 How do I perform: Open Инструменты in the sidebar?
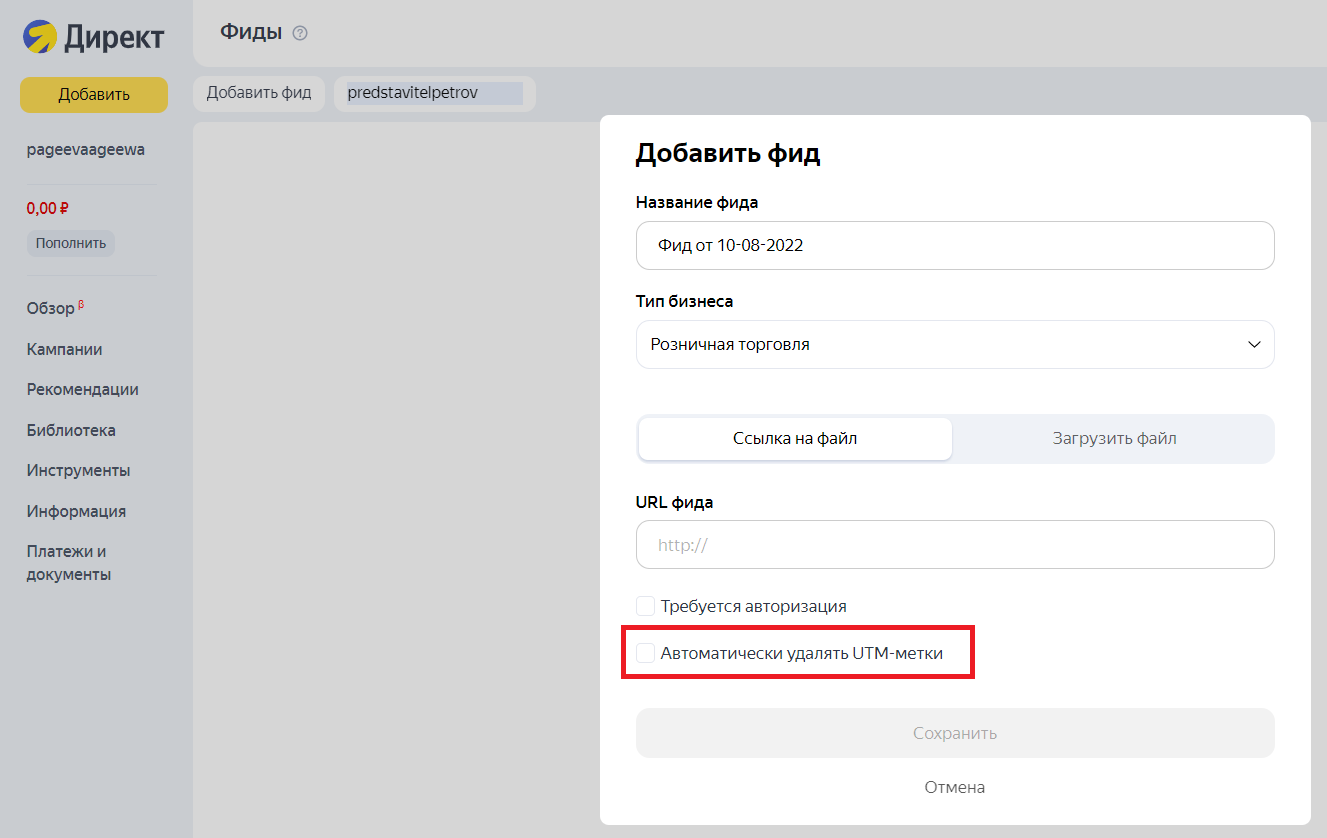(x=79, y=470)
